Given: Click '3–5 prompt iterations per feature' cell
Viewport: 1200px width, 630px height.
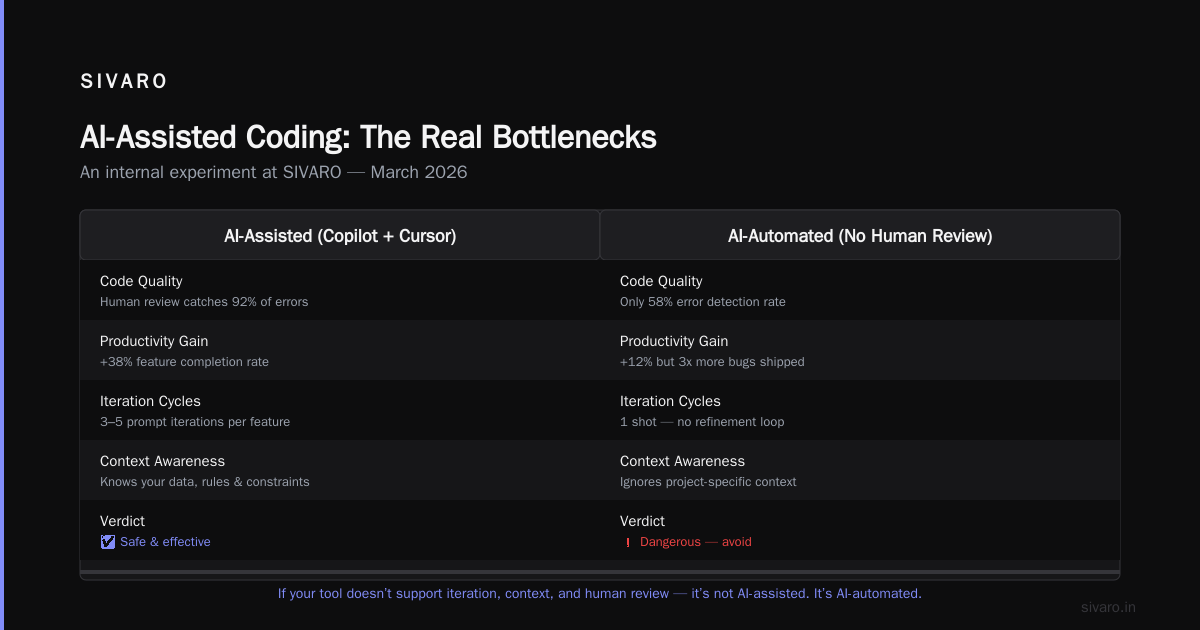Looking at the screenshot, I should 340,410.
